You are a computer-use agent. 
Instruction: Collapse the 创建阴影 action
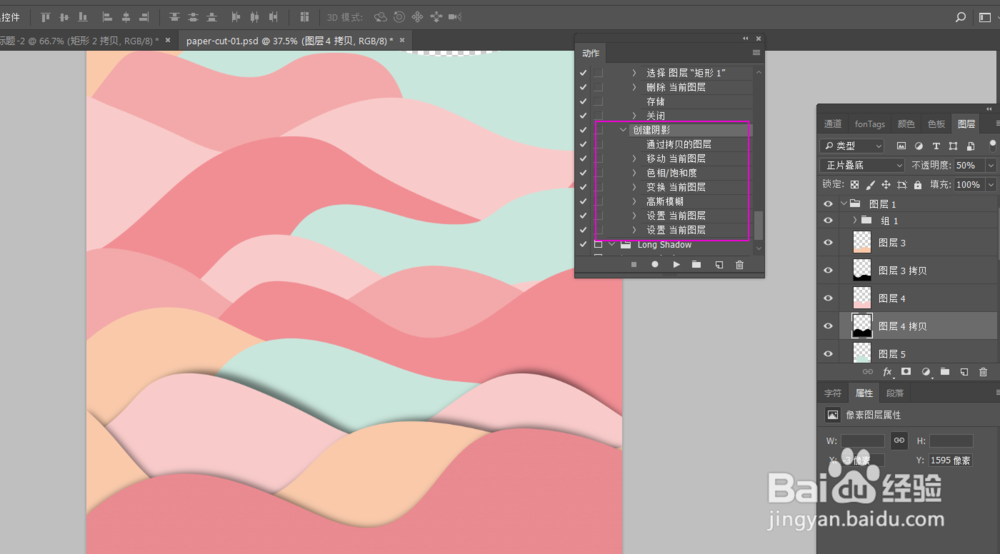(x=623, y=130)
